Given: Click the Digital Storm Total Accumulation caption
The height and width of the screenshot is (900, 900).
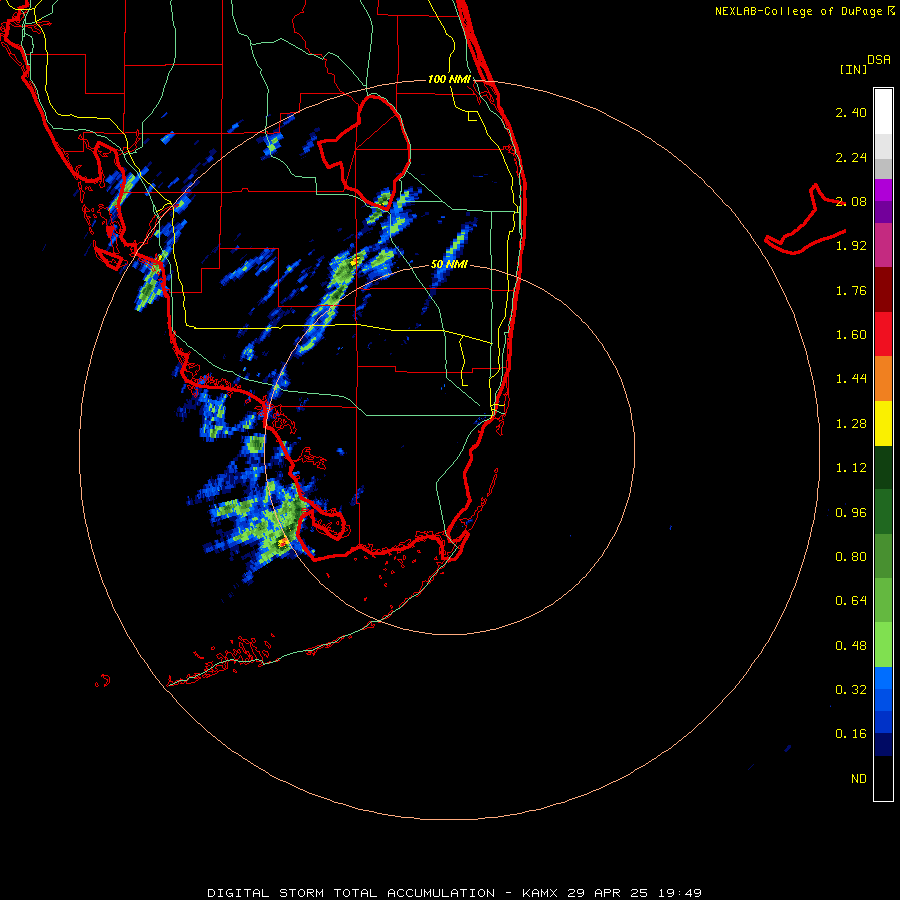Looking at the screenshot, I should tap(455, 893).
